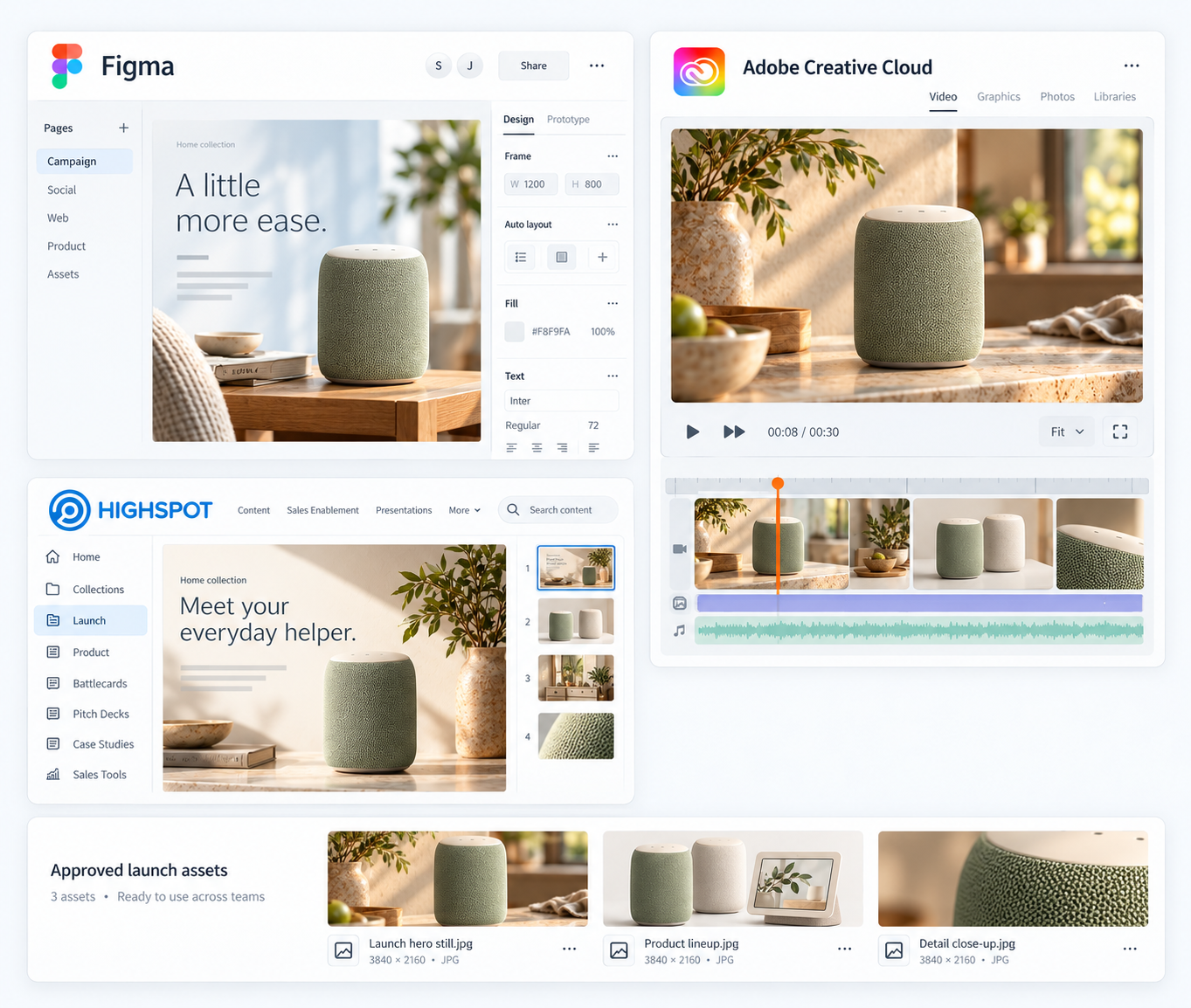1191x1008 pixels.
Task: Open the Fit zoom dropdown
Action: point(1067,432)
